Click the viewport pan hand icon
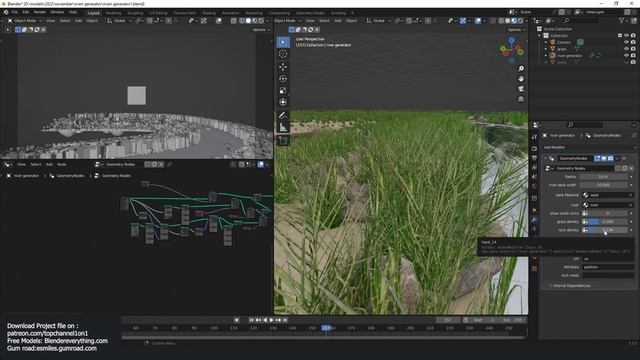The width and height of the screenshot is (640, 360). click(x=521, y=78)
